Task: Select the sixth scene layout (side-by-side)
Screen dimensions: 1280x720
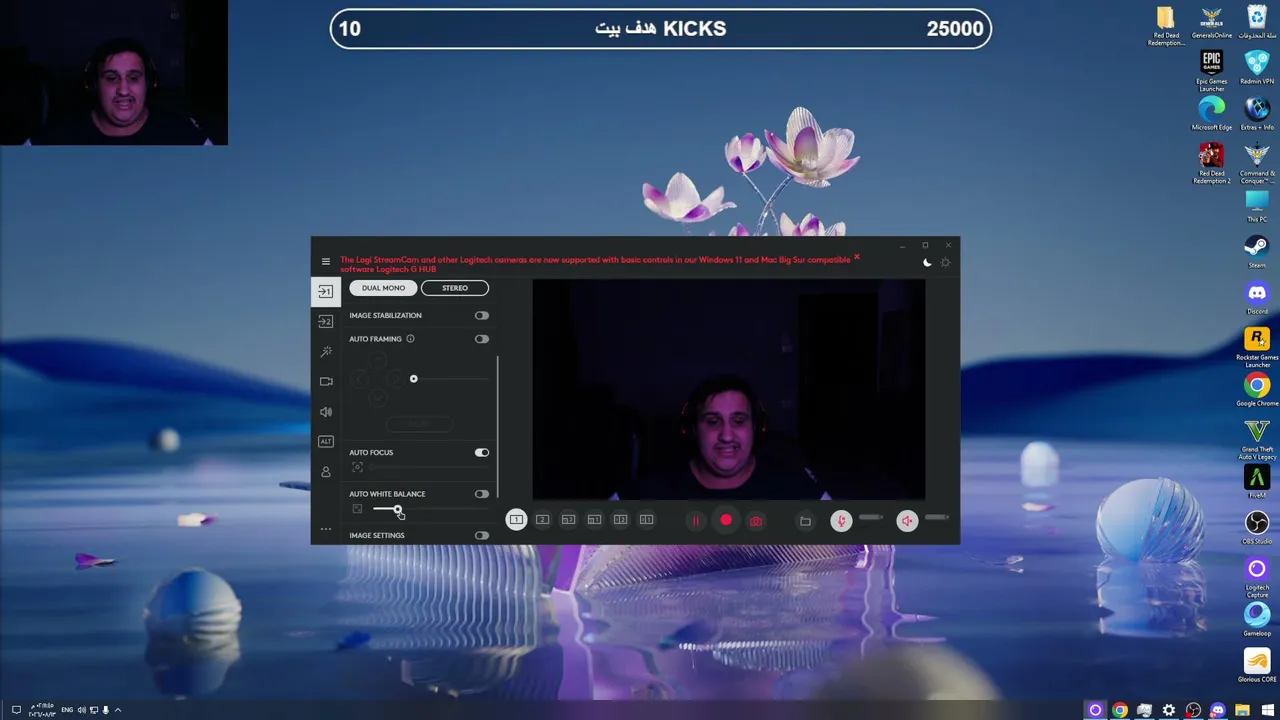Action: tap(646, 520)
